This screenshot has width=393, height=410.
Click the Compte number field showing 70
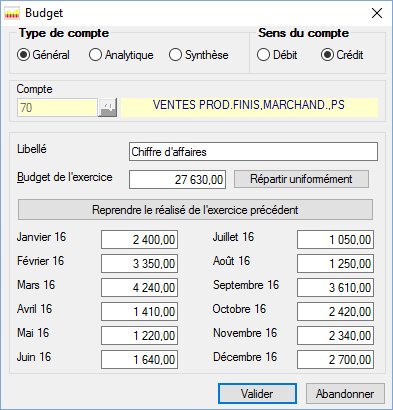pos(57,108)
